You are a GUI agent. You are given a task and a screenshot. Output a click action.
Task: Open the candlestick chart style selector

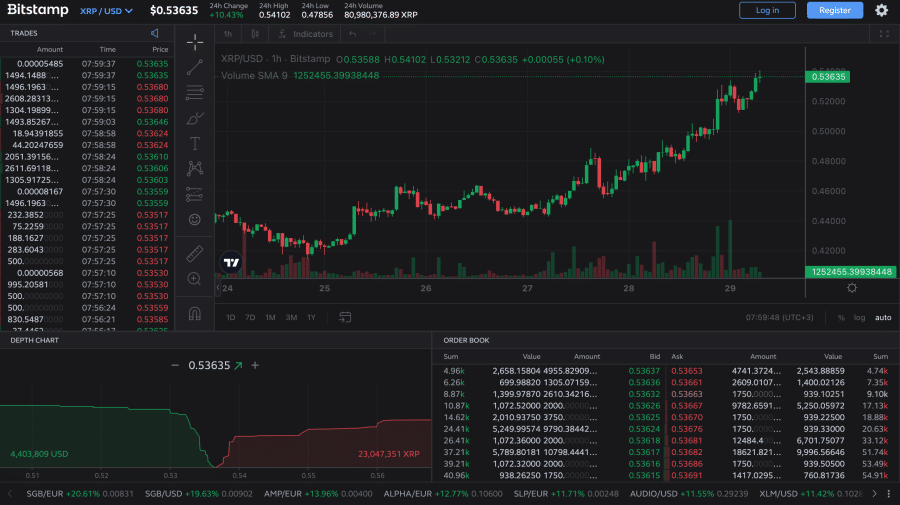click(255, 34)
